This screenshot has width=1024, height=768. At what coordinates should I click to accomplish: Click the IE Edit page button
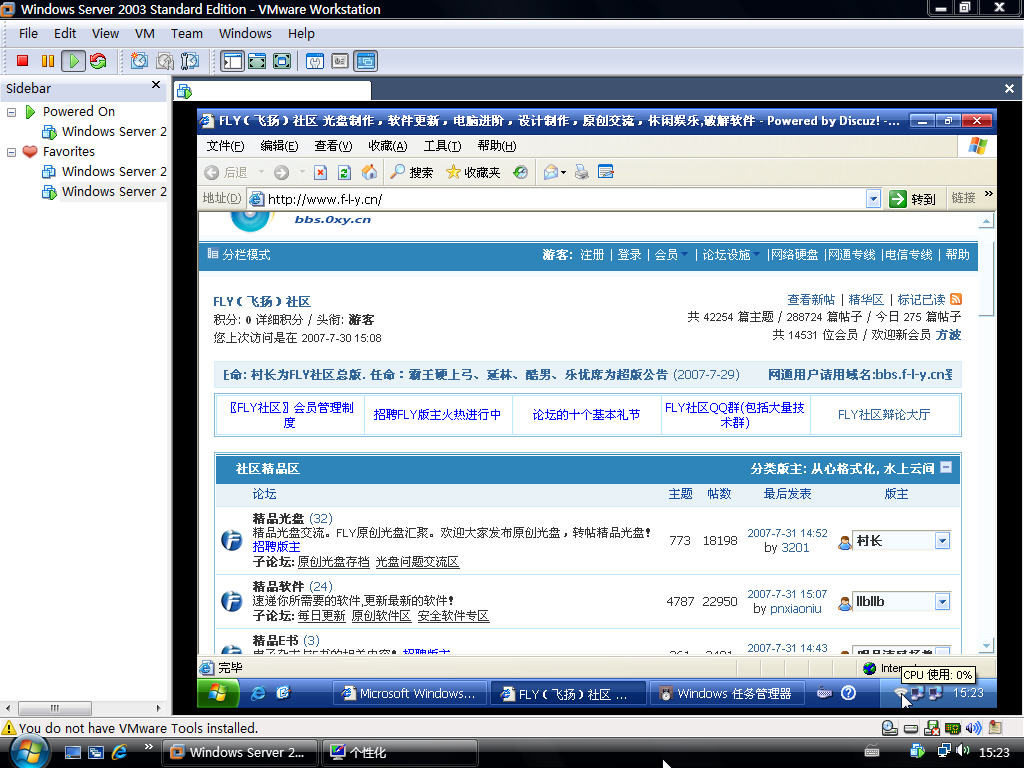(x=606, y=172)
